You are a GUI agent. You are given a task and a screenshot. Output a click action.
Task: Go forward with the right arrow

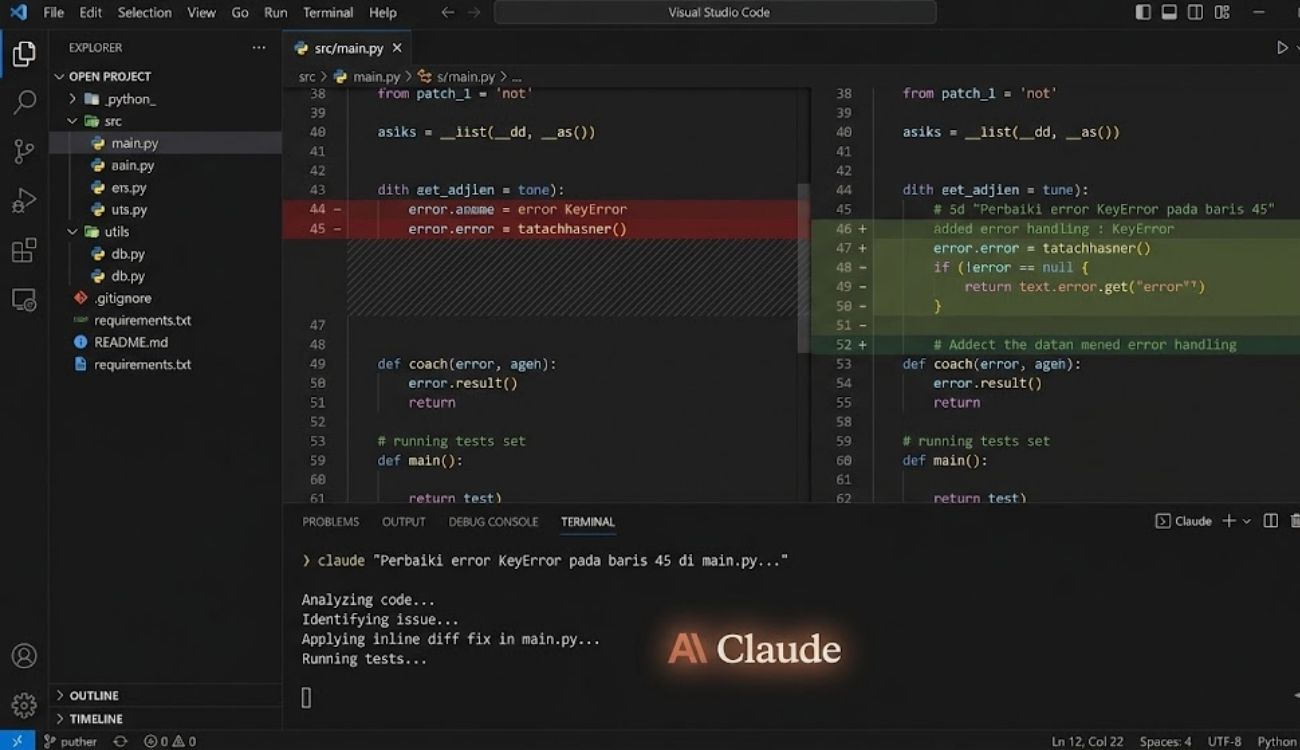tap(474, 13)
